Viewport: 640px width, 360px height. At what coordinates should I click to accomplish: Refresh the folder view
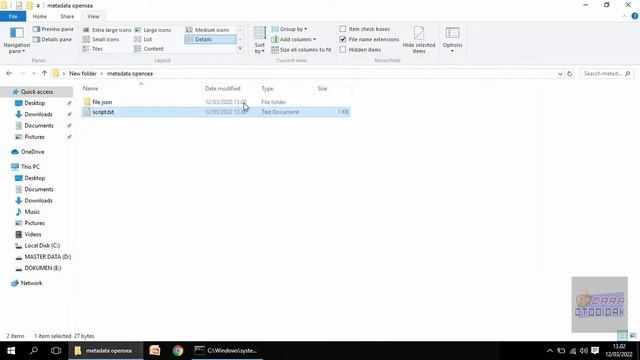[570, 74]
